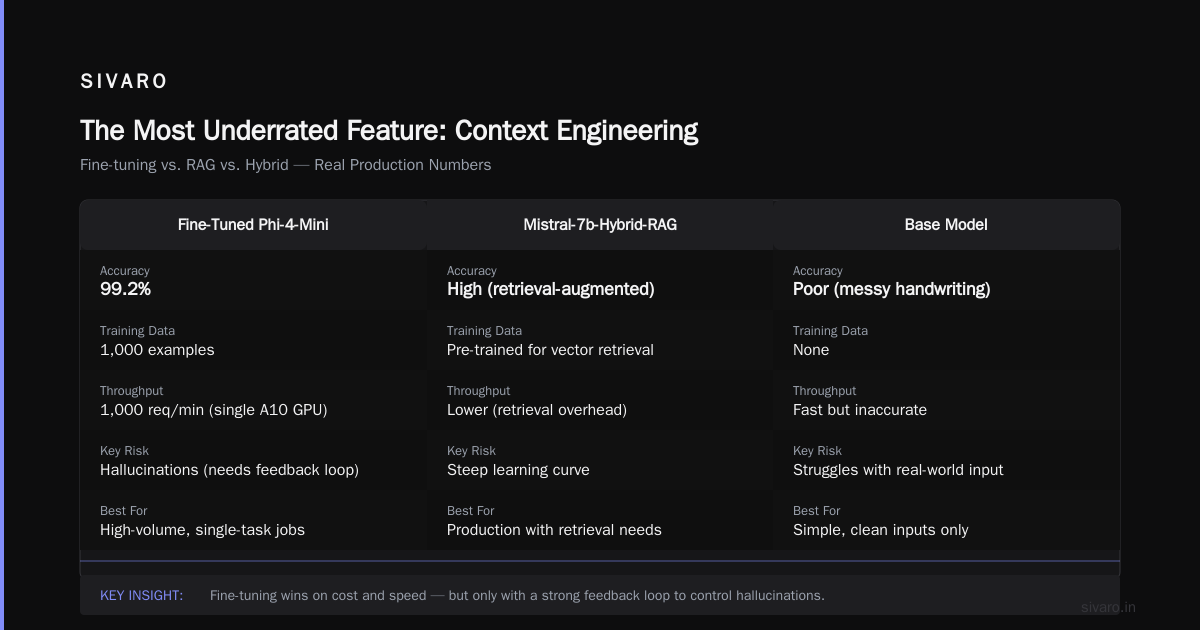Click the 'Best For' label in Mistral column
This screenshot has width=1200, height=630.
(x=471, y=511)
